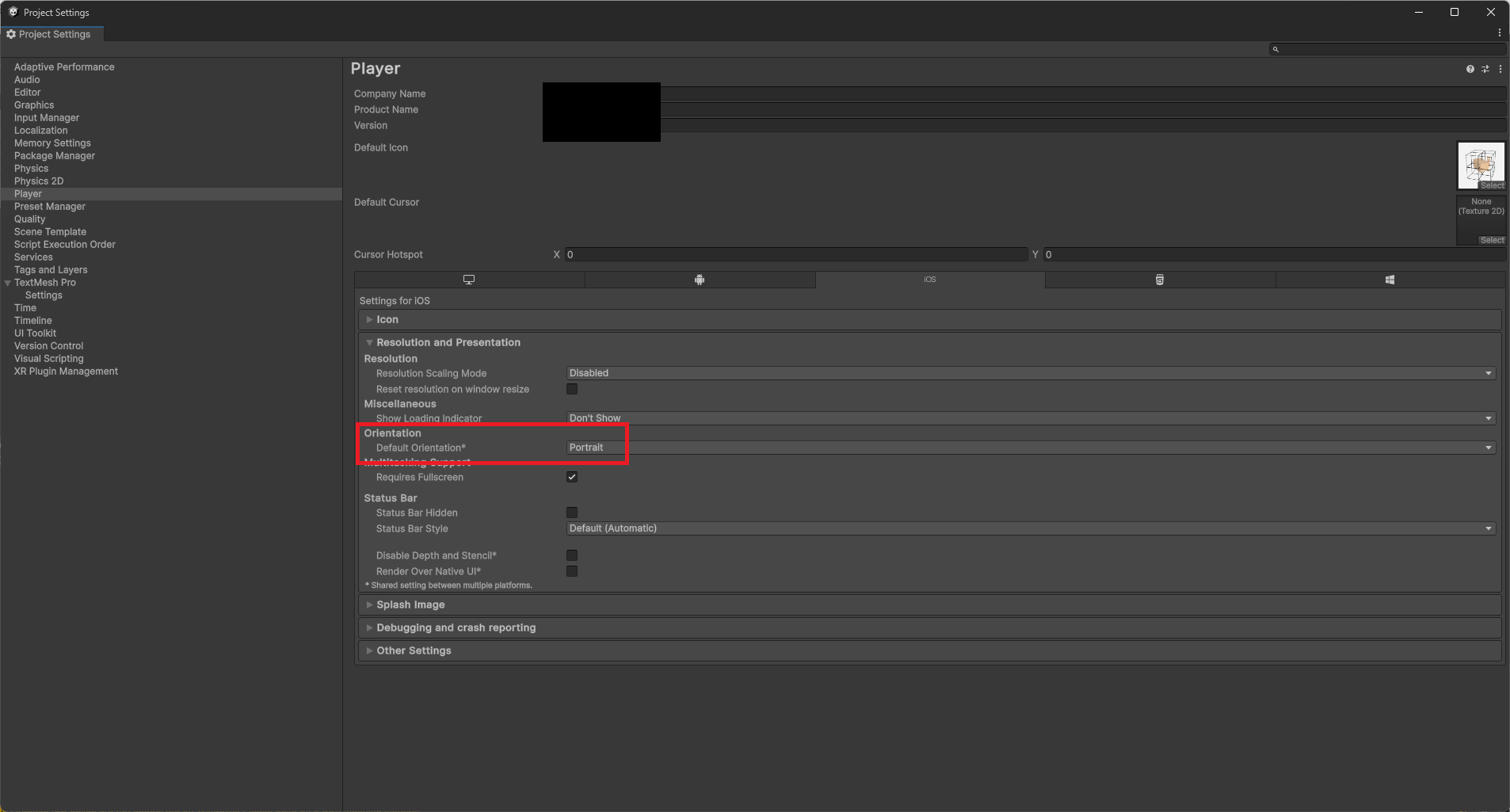Open the settings preset selector icon
Viewport: 1510px width, 812px height.
click(1485, 69)
